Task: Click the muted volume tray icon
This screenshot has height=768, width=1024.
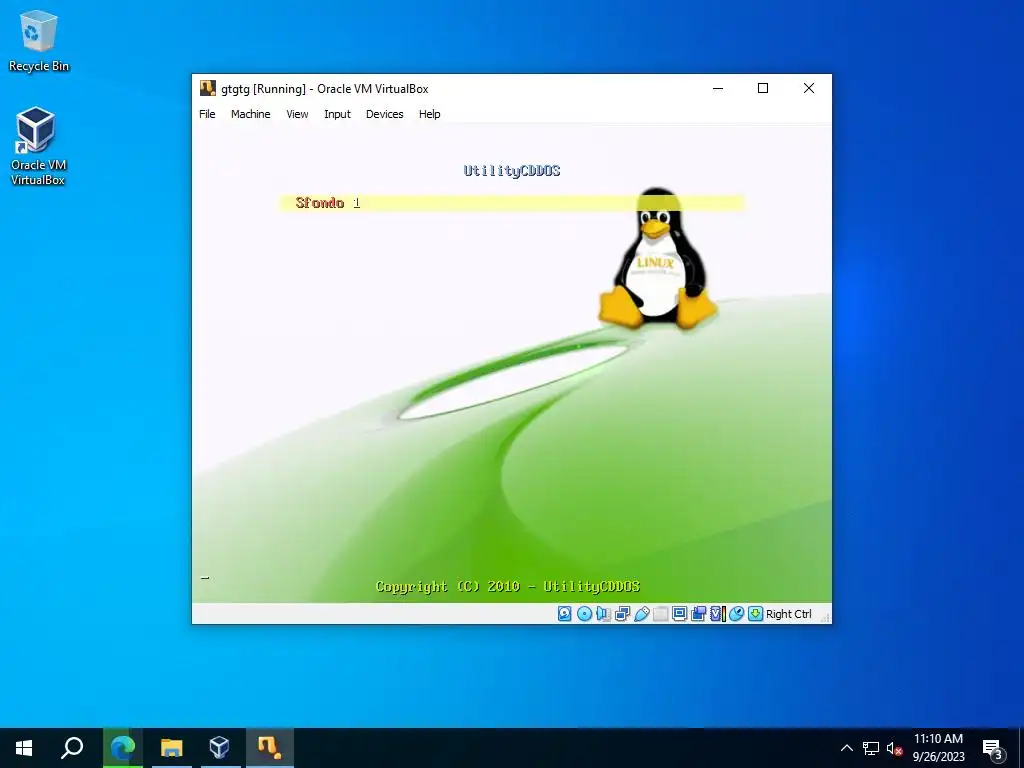Action: pyautogui.click(x=894, y=748)
